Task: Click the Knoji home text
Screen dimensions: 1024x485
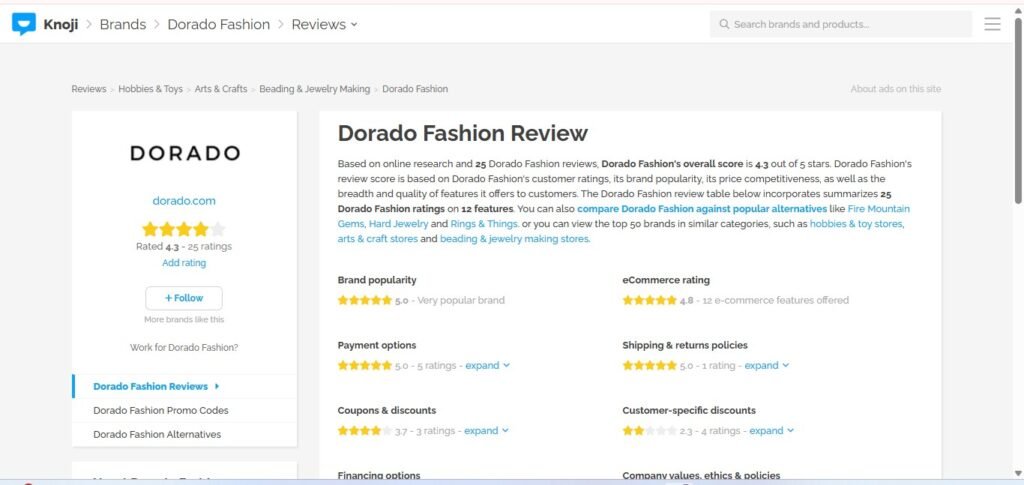Action: pos(61,24)
